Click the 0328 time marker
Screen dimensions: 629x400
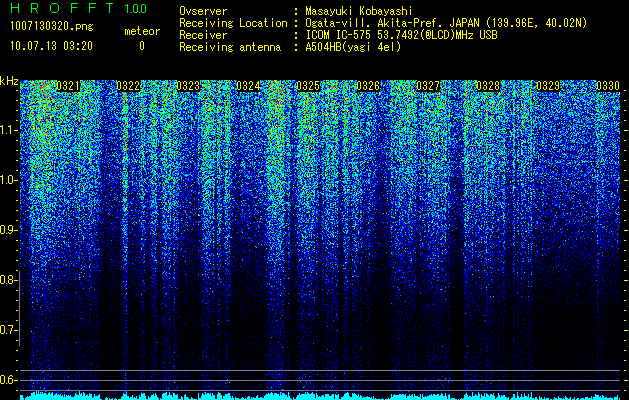[x=488, y=86]
